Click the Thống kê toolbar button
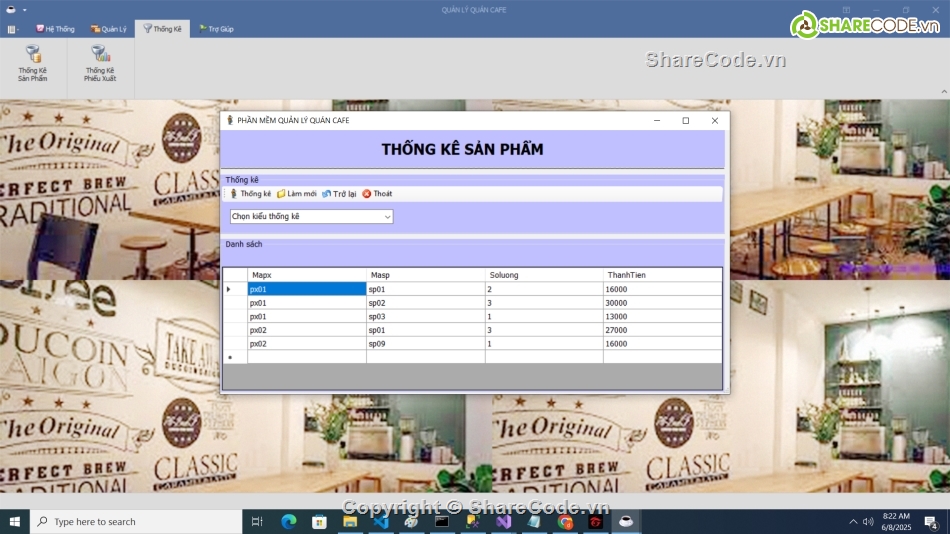The height and width of the screenshot is (534, 950). pyautogui.click(x=250, y=194)
